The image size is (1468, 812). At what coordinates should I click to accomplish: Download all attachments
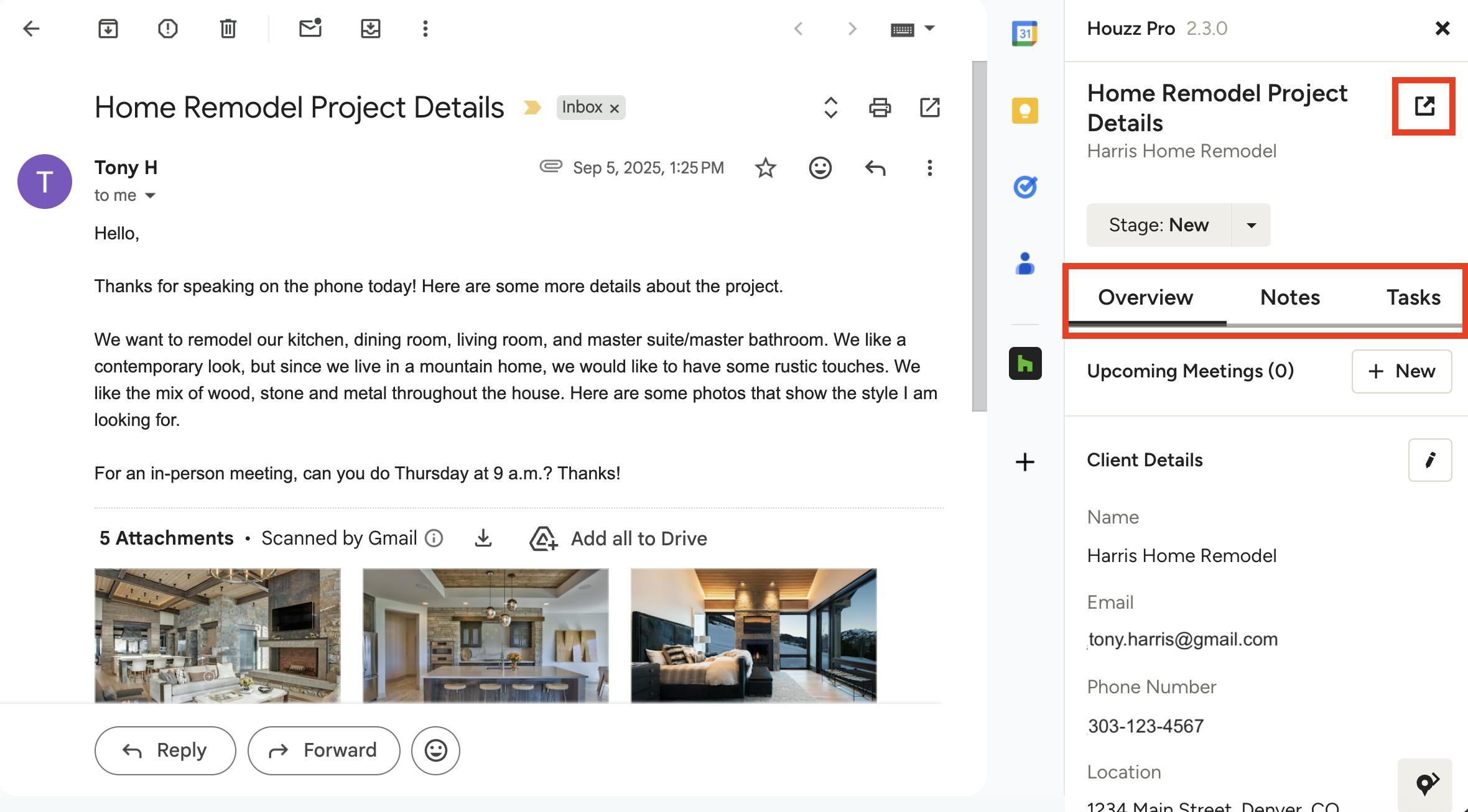tap(483, 538)
